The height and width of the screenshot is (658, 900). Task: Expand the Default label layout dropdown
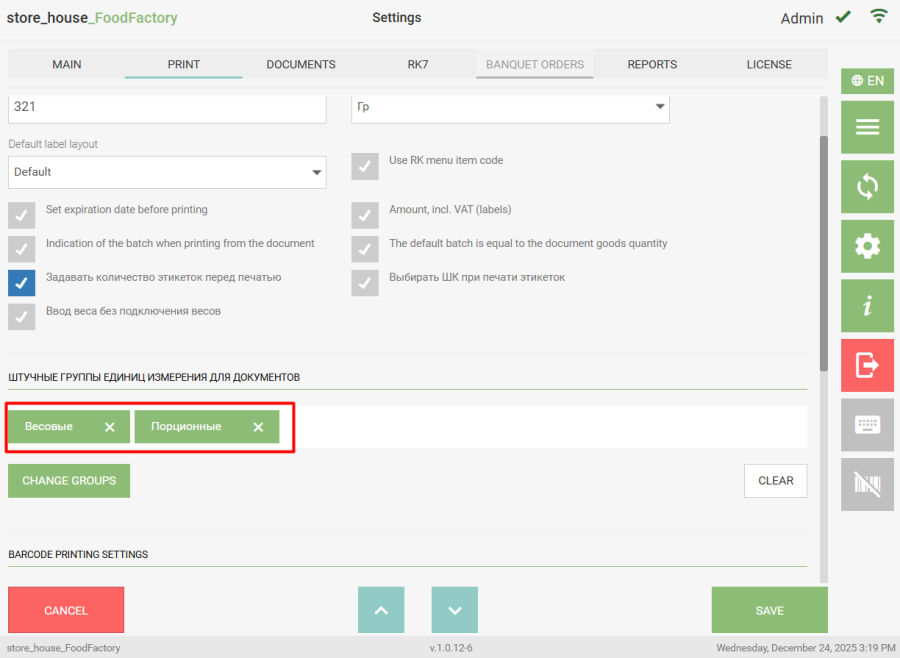(x=167, y=172)
